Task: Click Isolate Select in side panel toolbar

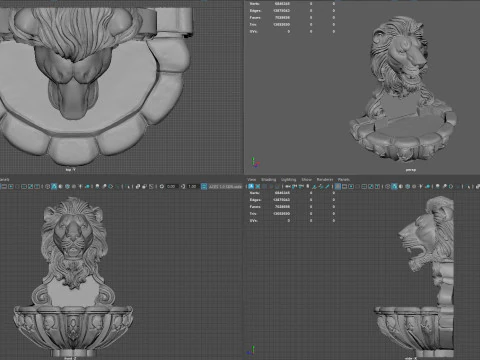Action: click(x=469, y=186)
